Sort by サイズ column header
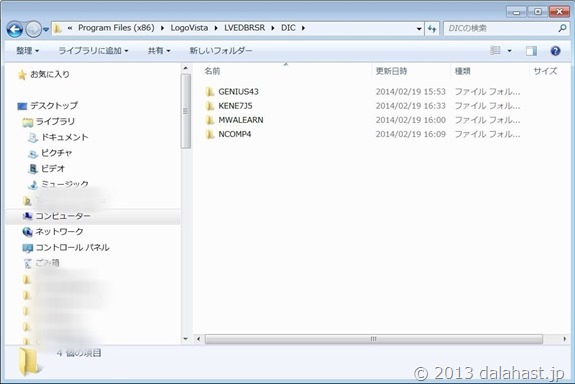This screenshot has width=575, height=384. [545, 71]
